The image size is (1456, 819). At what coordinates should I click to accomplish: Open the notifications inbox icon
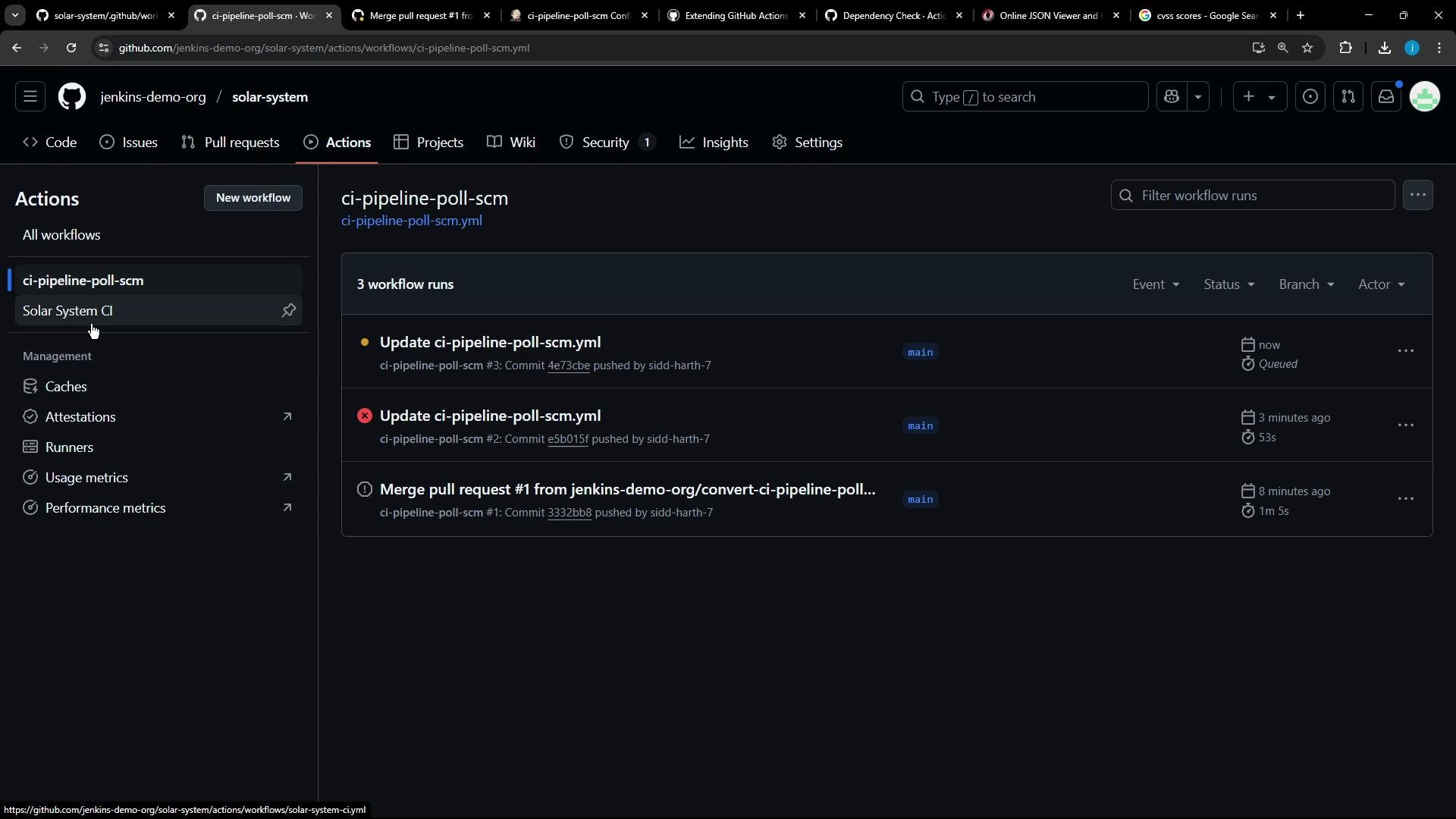[x=1386, y=97]
